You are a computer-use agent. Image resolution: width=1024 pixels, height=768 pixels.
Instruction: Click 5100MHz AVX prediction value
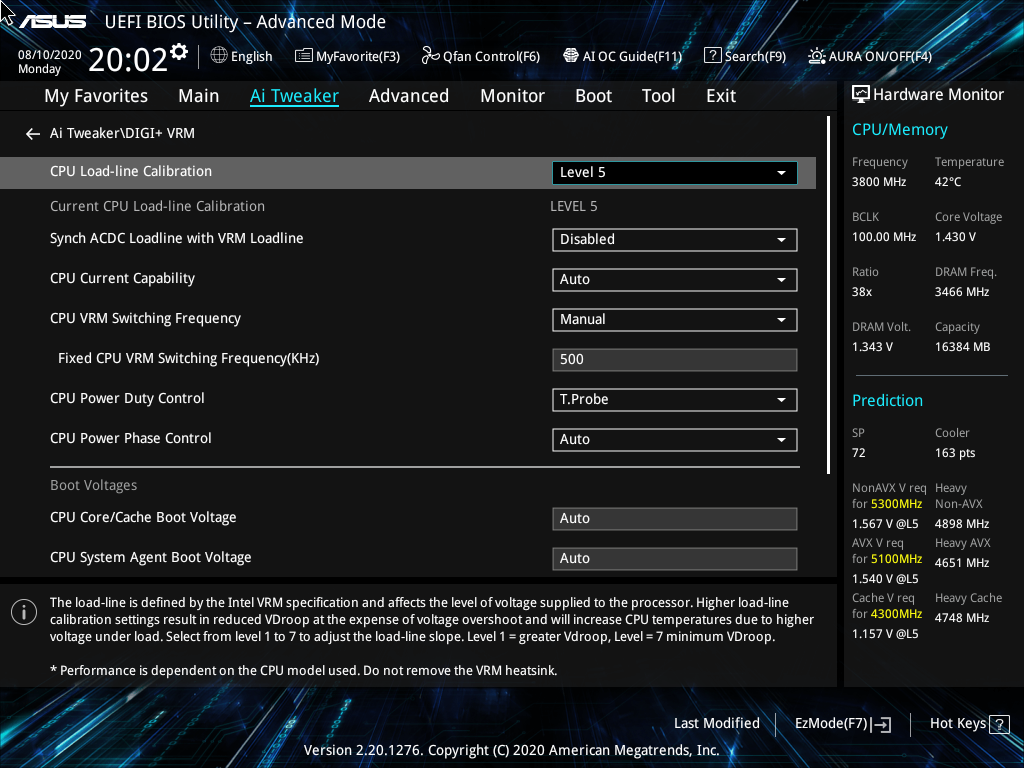(x=896, y=559)
